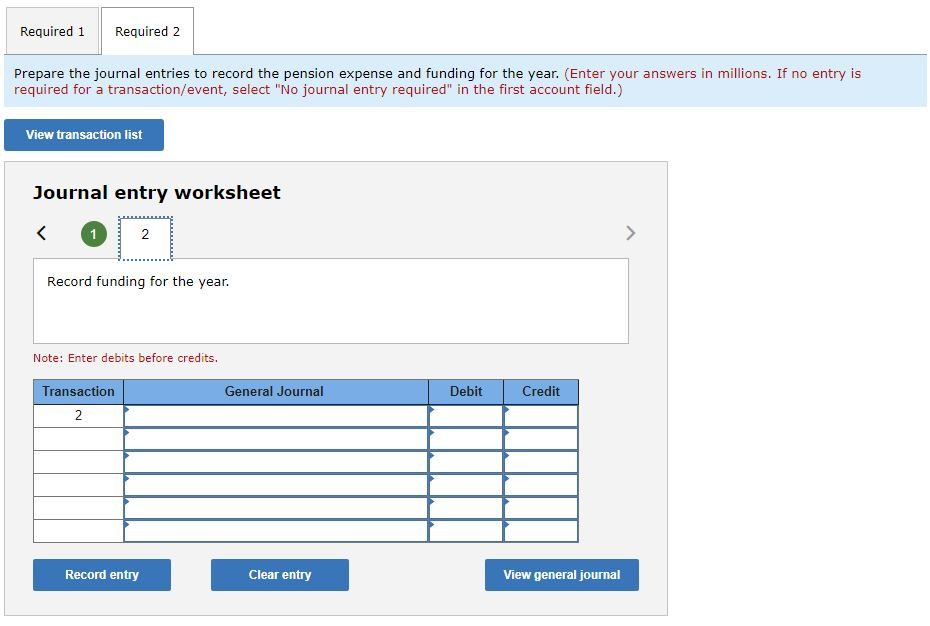Screen dimensions: 930x626
Task: Click the Transaction column header
Action: click(x=78, y=392)
